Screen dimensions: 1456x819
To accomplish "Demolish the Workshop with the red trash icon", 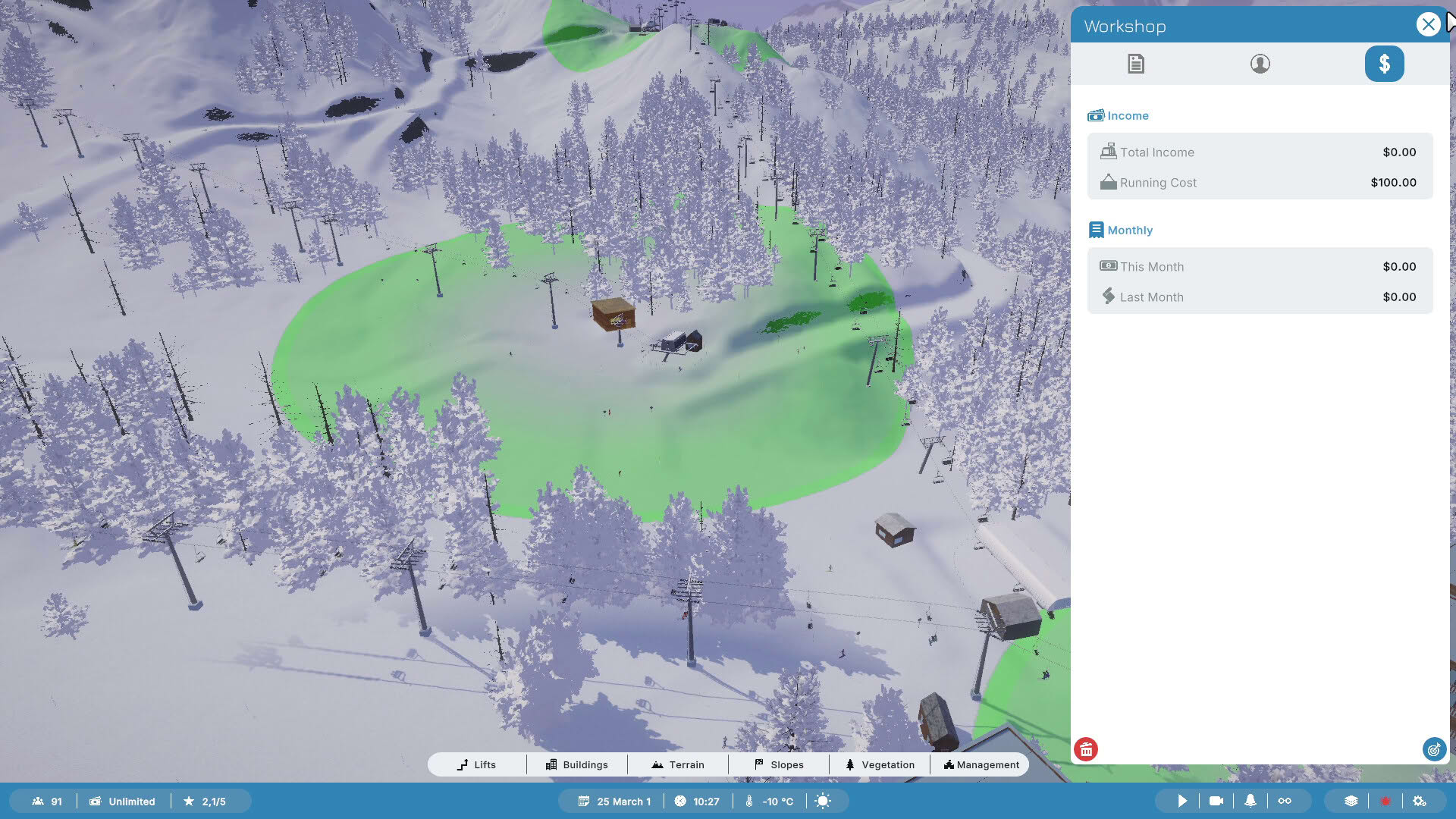I will click(x=1086, y=749).
